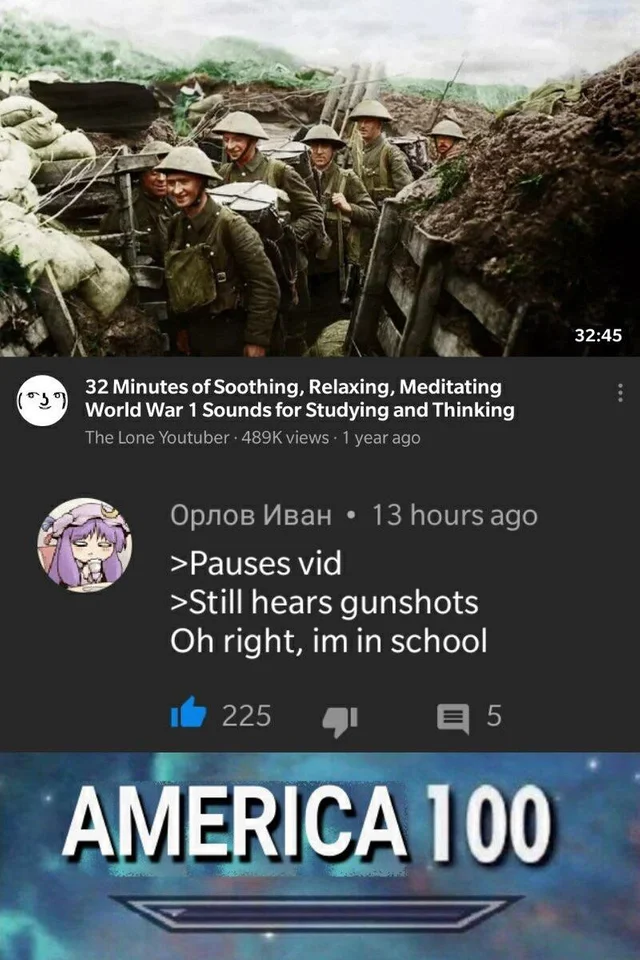This screenshot has height=960, width=640.
Task: Open Орлов Иван's anime profile picture
Action: pos(85,545)
